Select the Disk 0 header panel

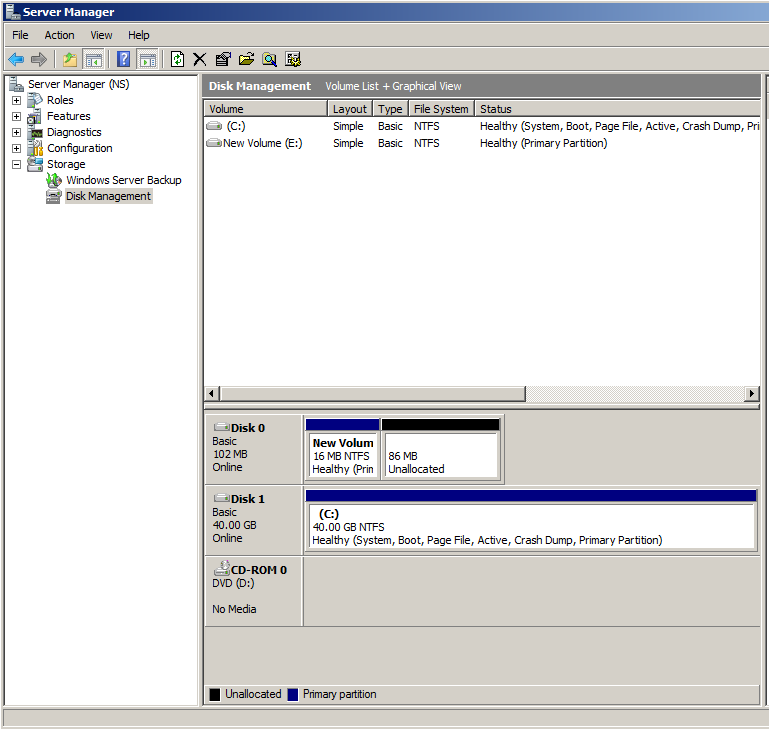tap(254, 449)
